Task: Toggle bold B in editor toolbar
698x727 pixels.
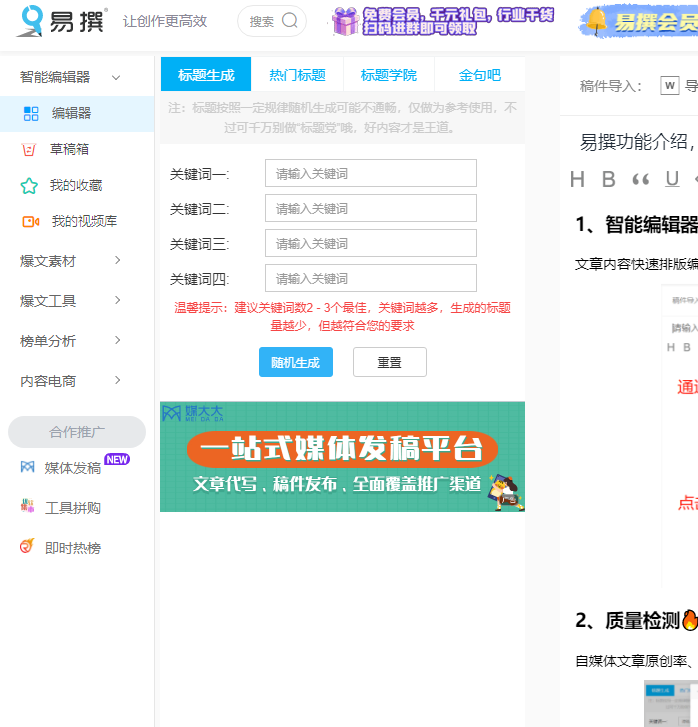Action: pos(608,179)
